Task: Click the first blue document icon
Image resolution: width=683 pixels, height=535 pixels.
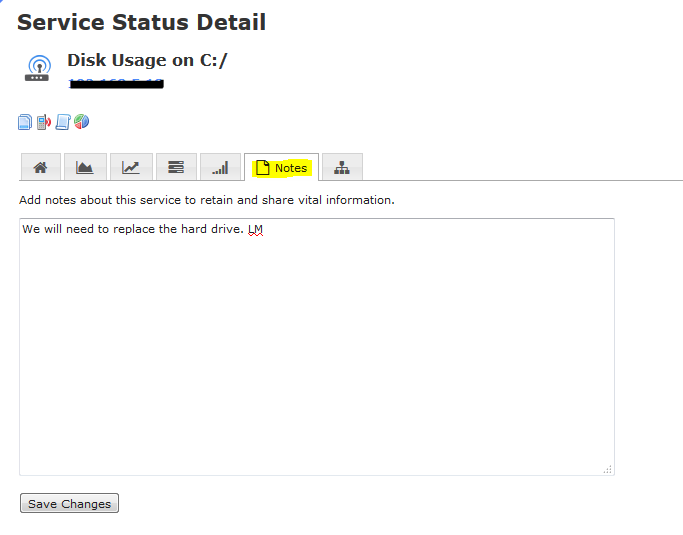Action: tap(25, 122)
